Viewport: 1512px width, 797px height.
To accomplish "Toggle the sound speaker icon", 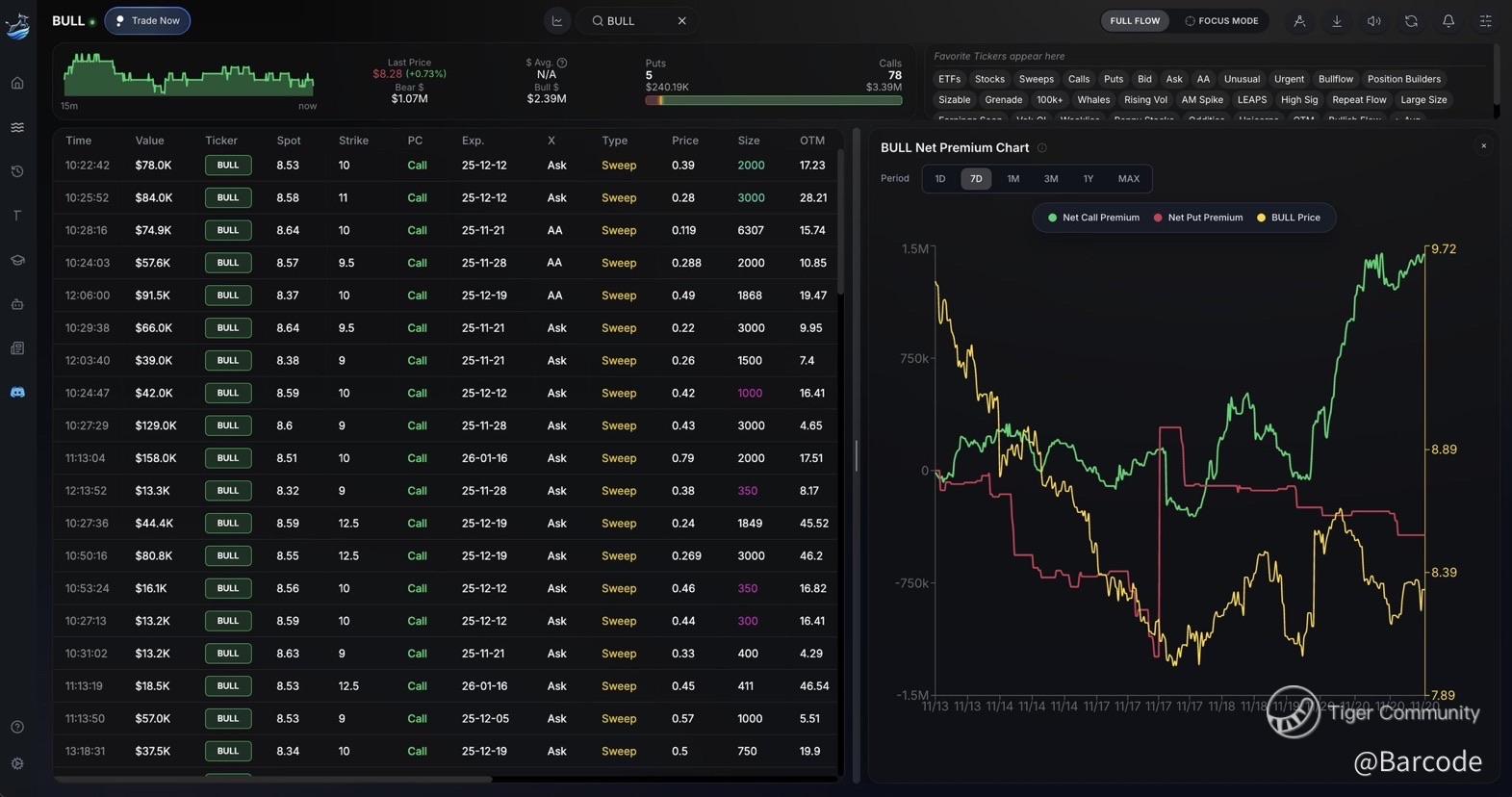I will pyautogui.click(x=1374, y=20).
